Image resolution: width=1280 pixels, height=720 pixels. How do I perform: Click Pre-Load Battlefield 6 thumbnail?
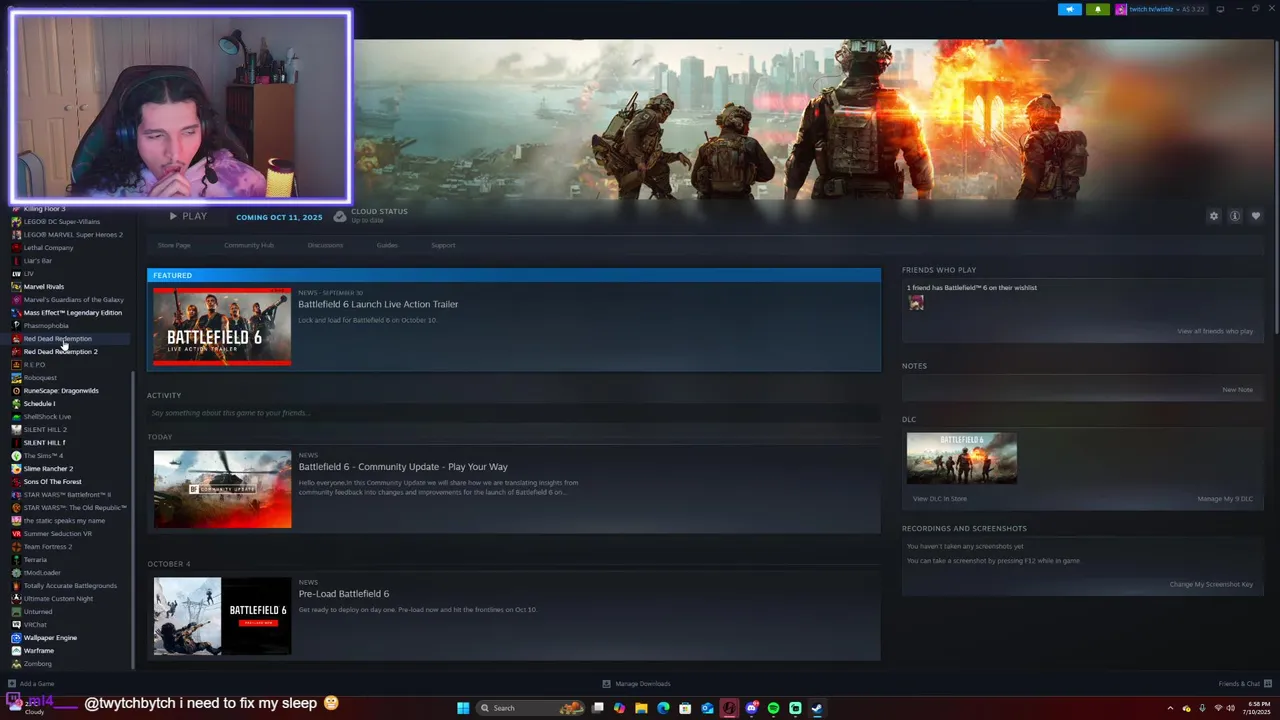point(223,616)
